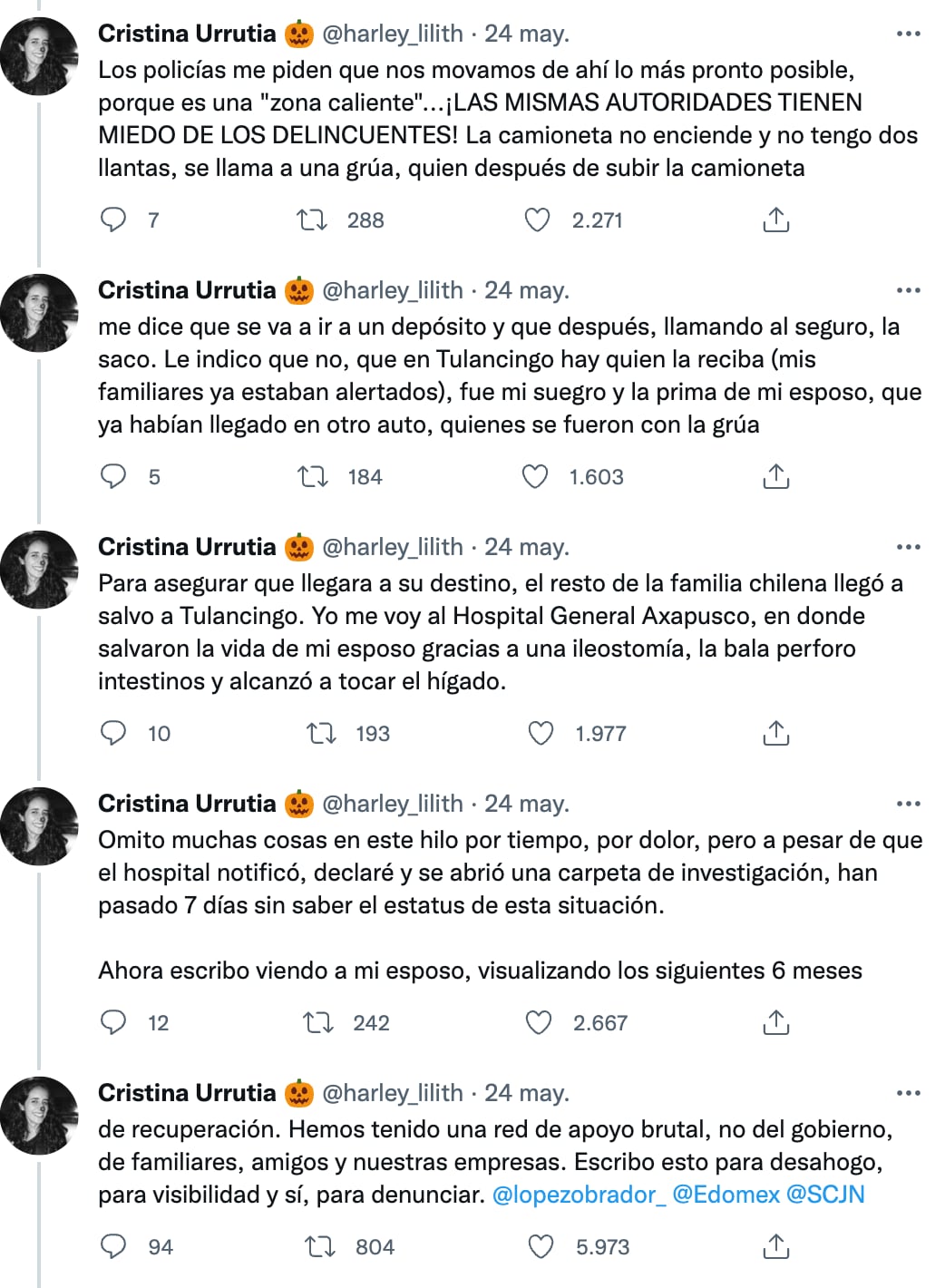Reply to the tweet with 94 replies
The height and width of the screenshot is (1288, 945).
pyautogui.click(x=113, y=1246)
